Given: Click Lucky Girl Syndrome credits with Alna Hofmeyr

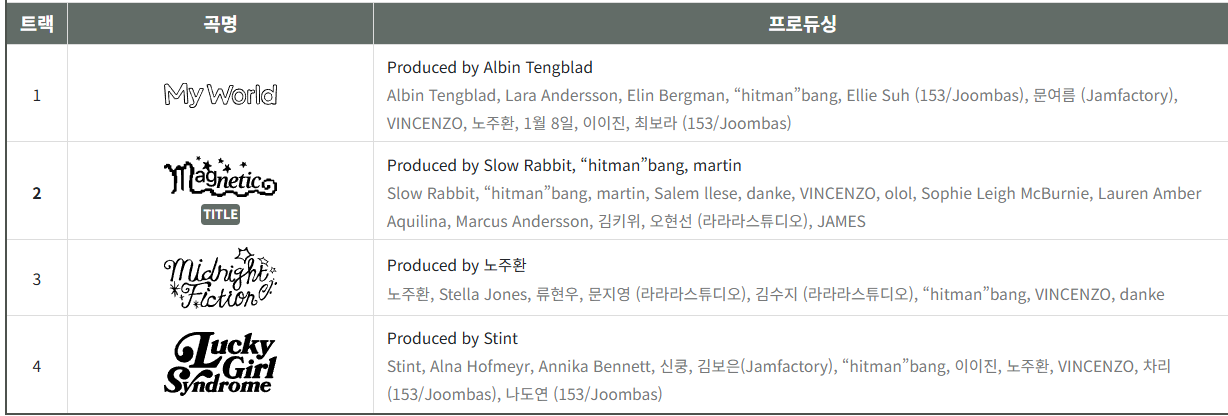Looking at the screenshot, I should [x=778, y=380].
